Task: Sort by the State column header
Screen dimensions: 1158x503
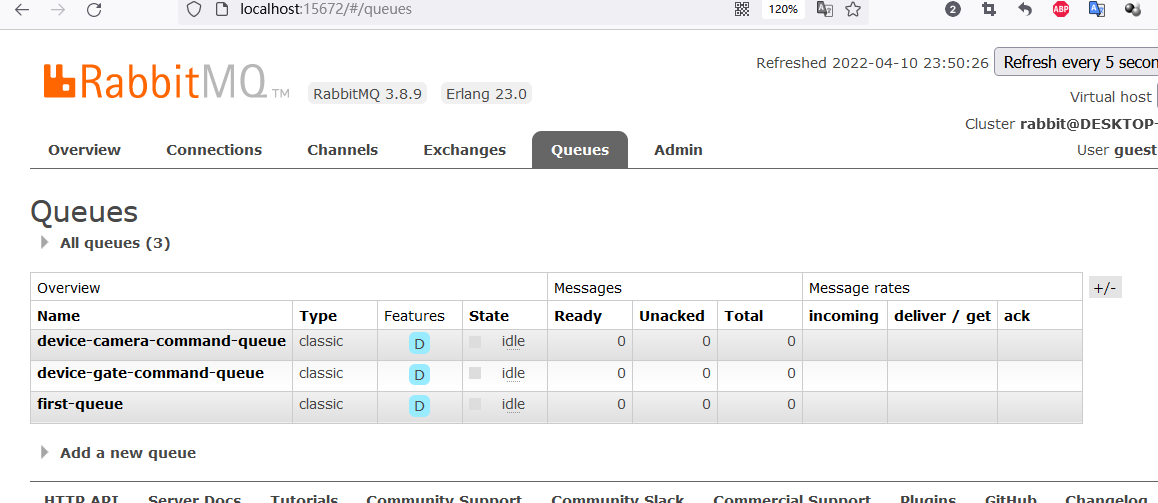Action: (489, 316)
